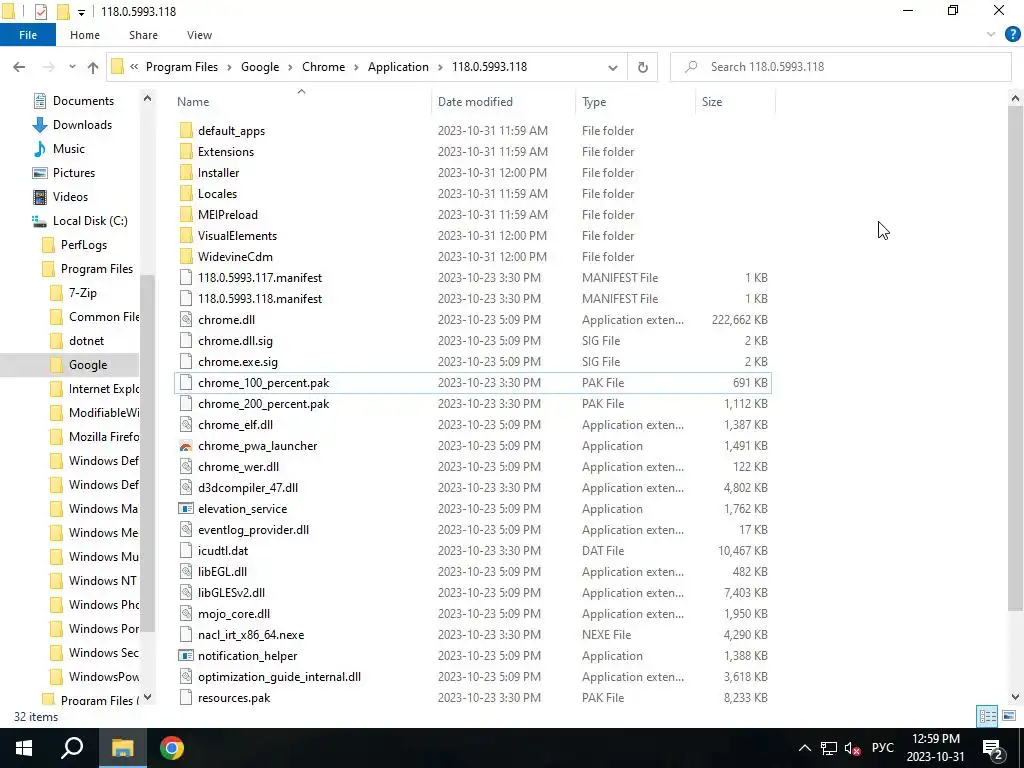Select the optimization_guide_internal.dll file
Screen dimensions: 1024x768
(x=279, y=677)
